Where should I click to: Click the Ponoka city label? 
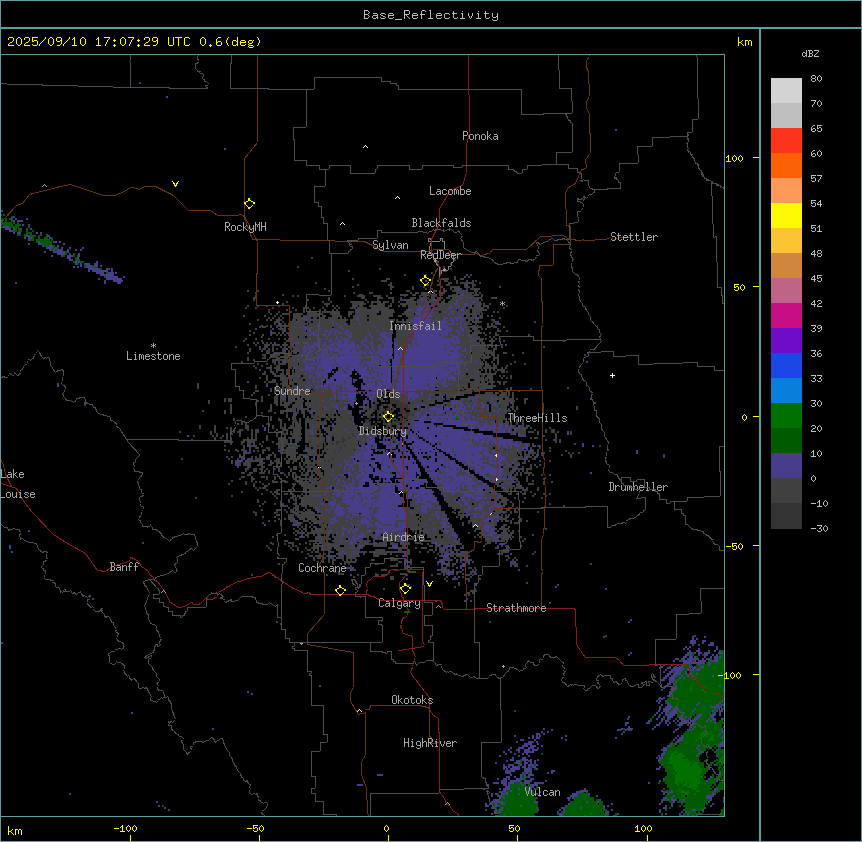[480, 136]
